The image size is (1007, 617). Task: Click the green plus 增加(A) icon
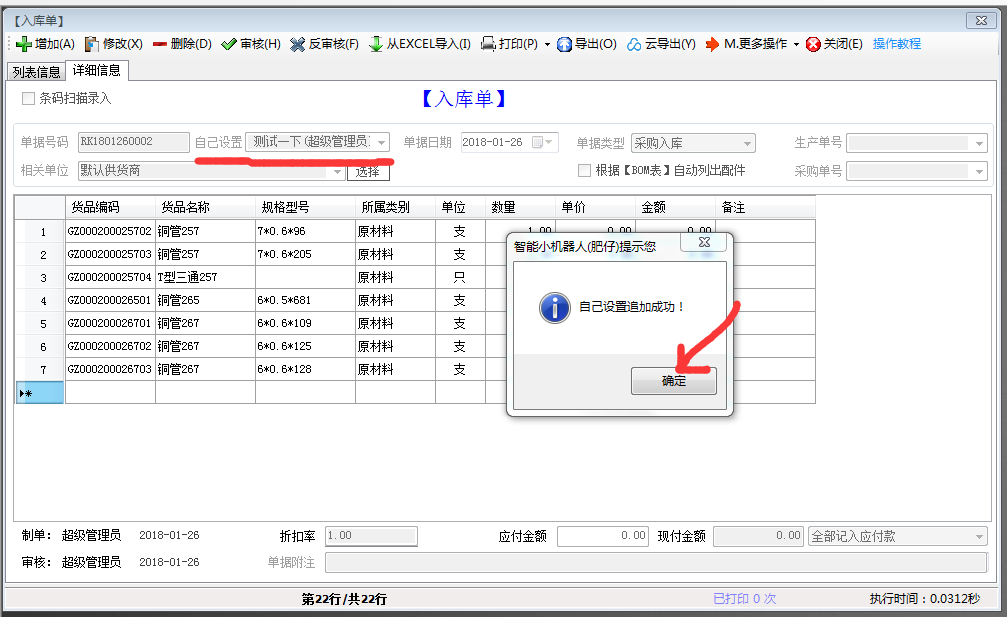click(x=24, y=44)
